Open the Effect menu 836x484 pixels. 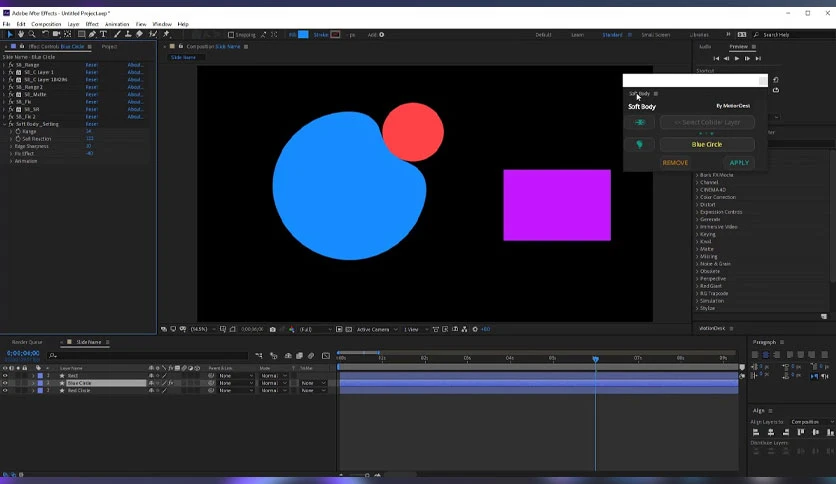[x=92, y=24]
